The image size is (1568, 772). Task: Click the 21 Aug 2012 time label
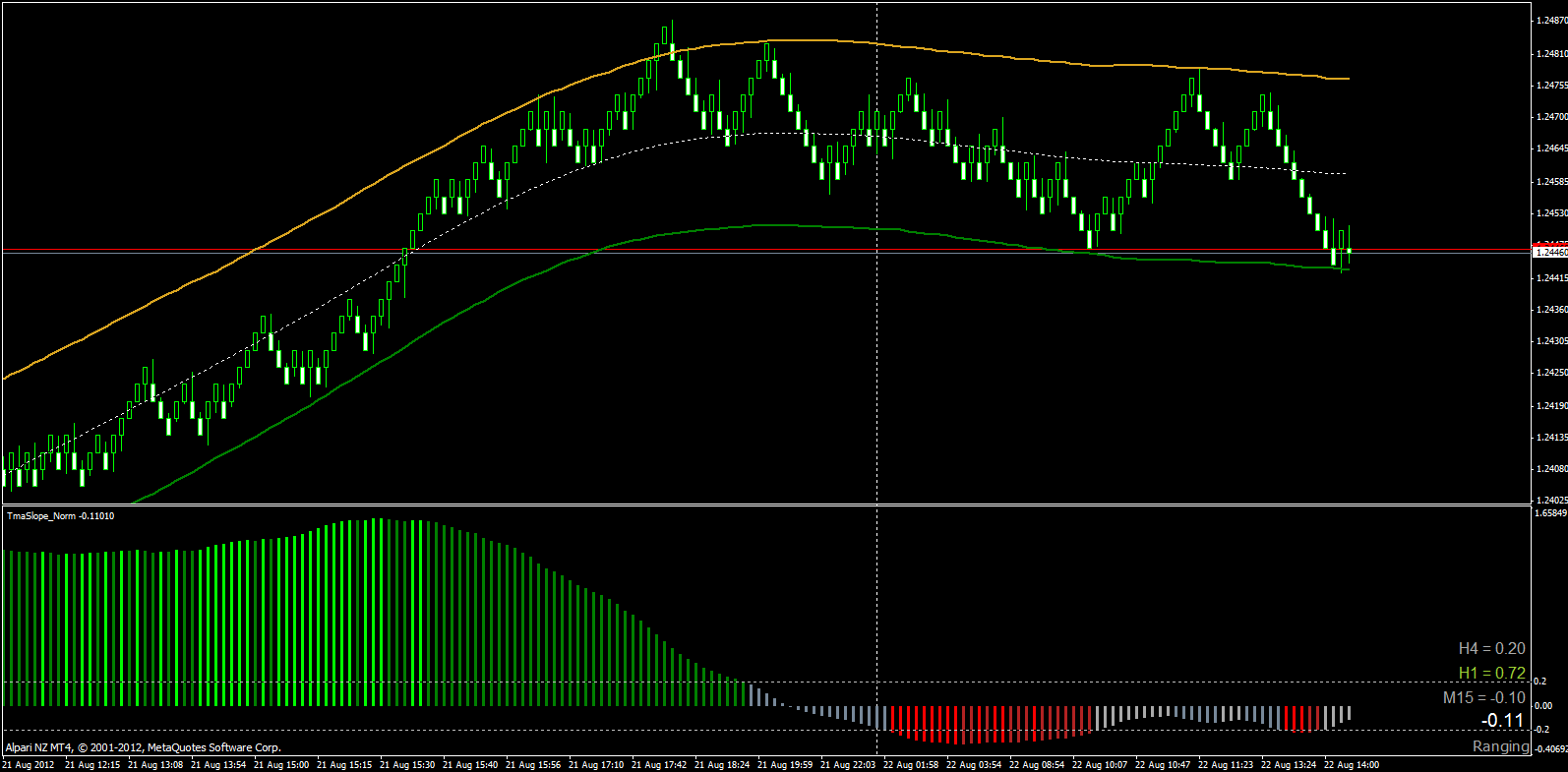29,764
